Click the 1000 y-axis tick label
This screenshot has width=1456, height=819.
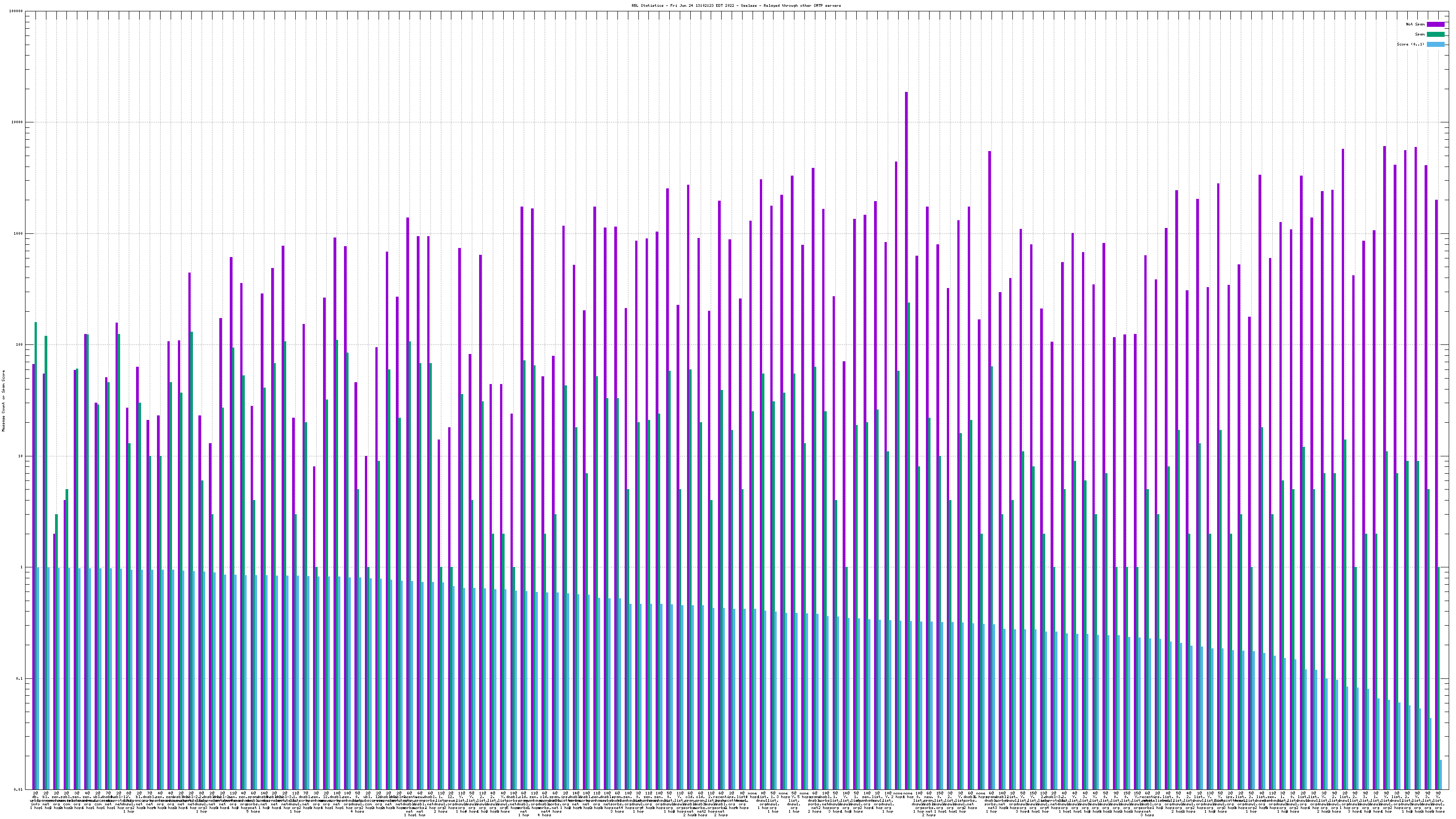(x=19, y=233)
